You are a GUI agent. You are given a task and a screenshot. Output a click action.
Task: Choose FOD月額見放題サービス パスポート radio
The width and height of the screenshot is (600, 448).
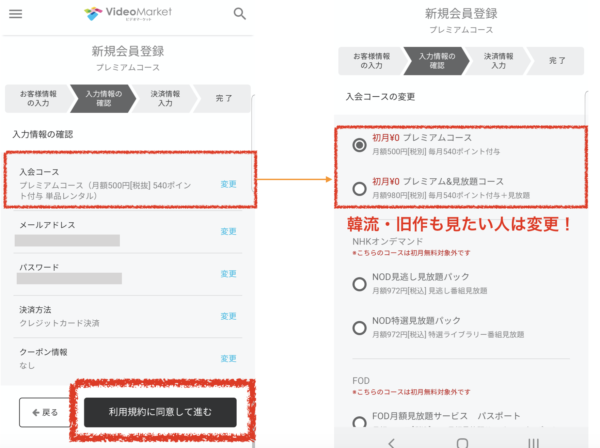[x=359, y=422]
